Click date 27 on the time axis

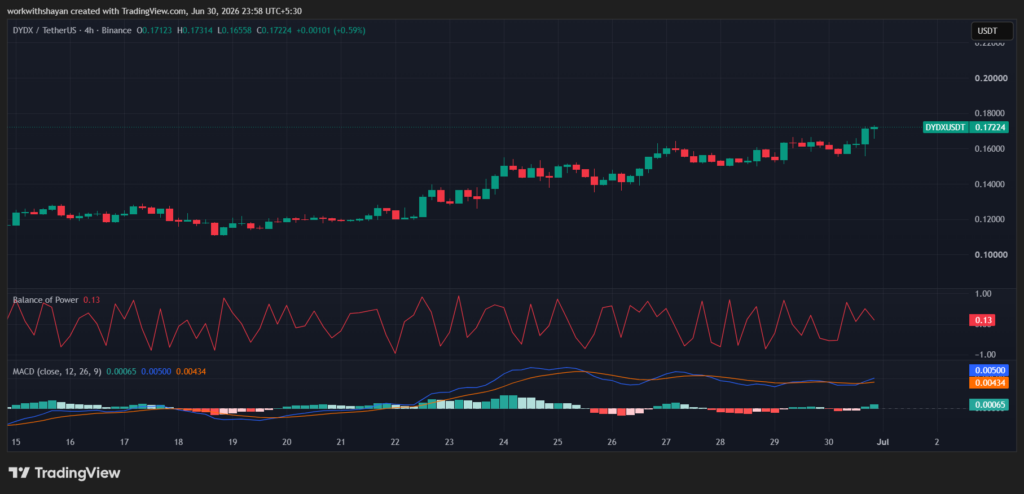coord(665,442)
